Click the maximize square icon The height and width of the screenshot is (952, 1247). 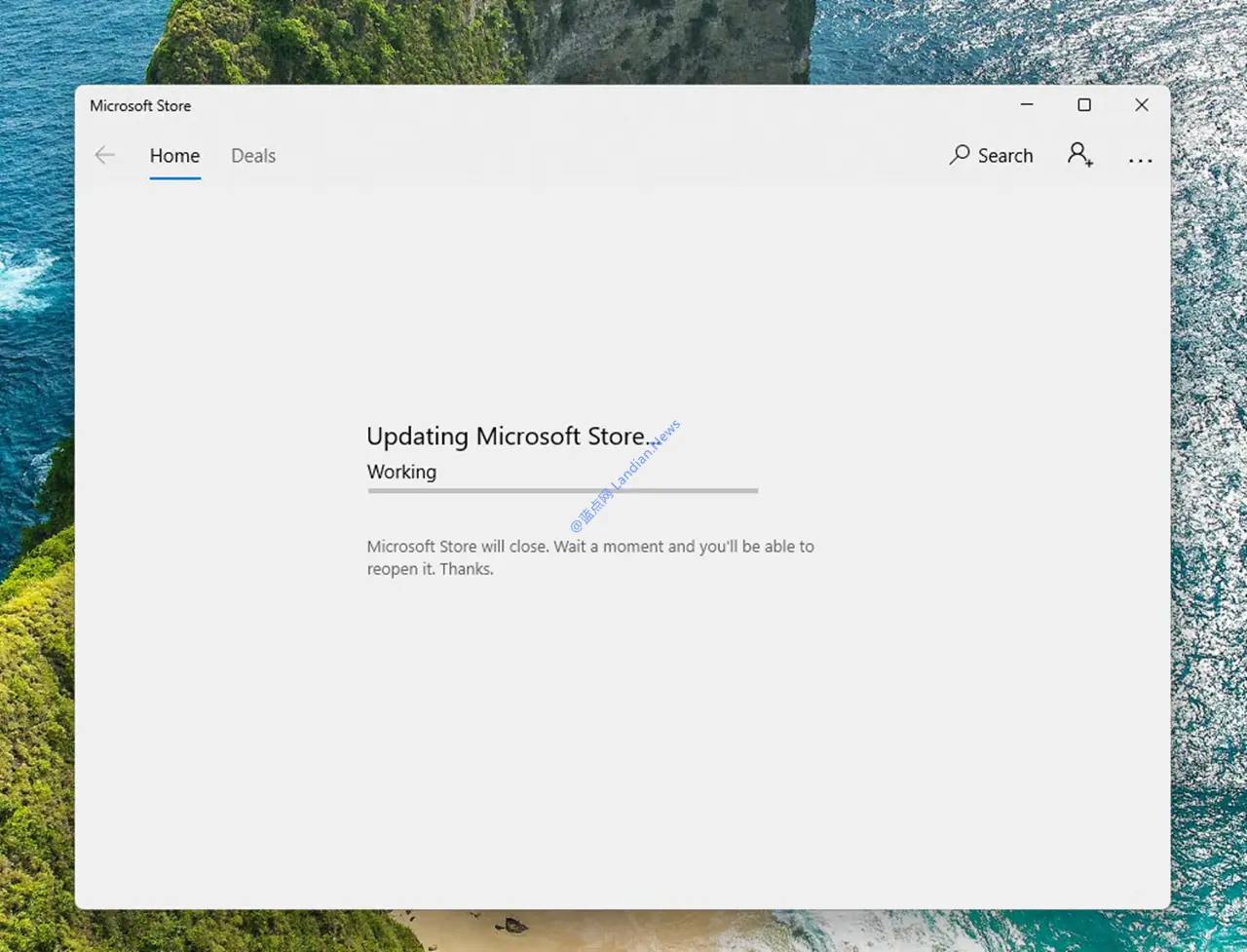tap(1084, 104)
